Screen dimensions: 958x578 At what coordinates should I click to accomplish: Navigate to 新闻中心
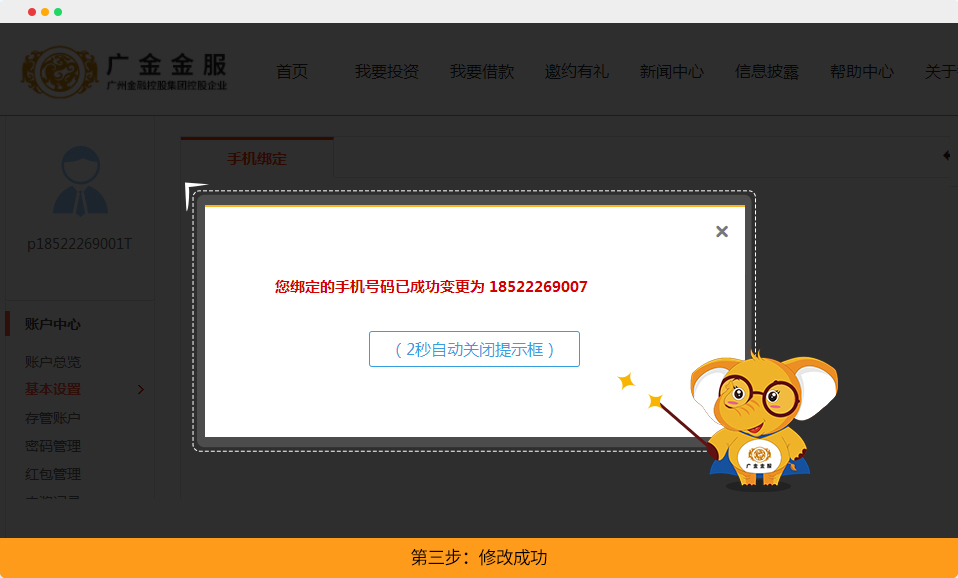[x=671, y=72]
